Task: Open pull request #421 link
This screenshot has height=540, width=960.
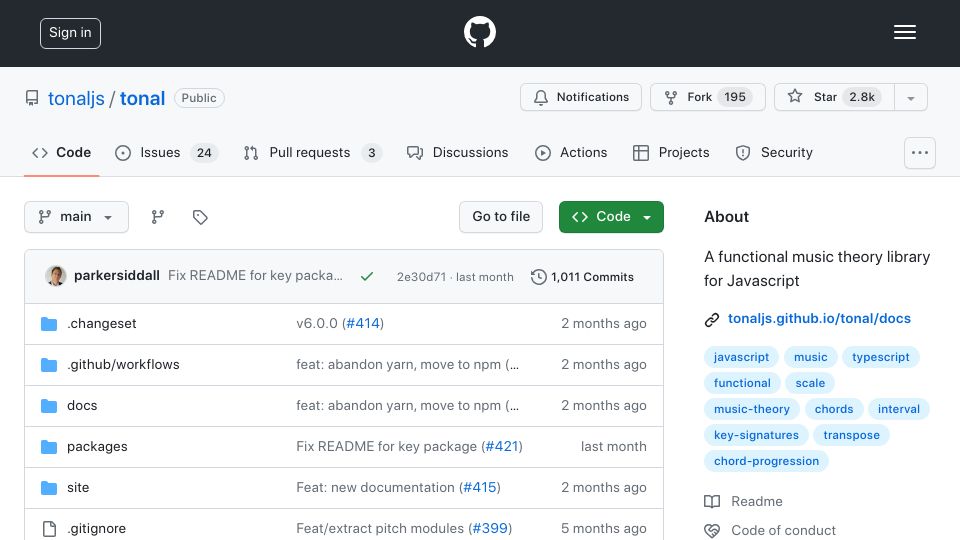Action: [x=502, y=447]
